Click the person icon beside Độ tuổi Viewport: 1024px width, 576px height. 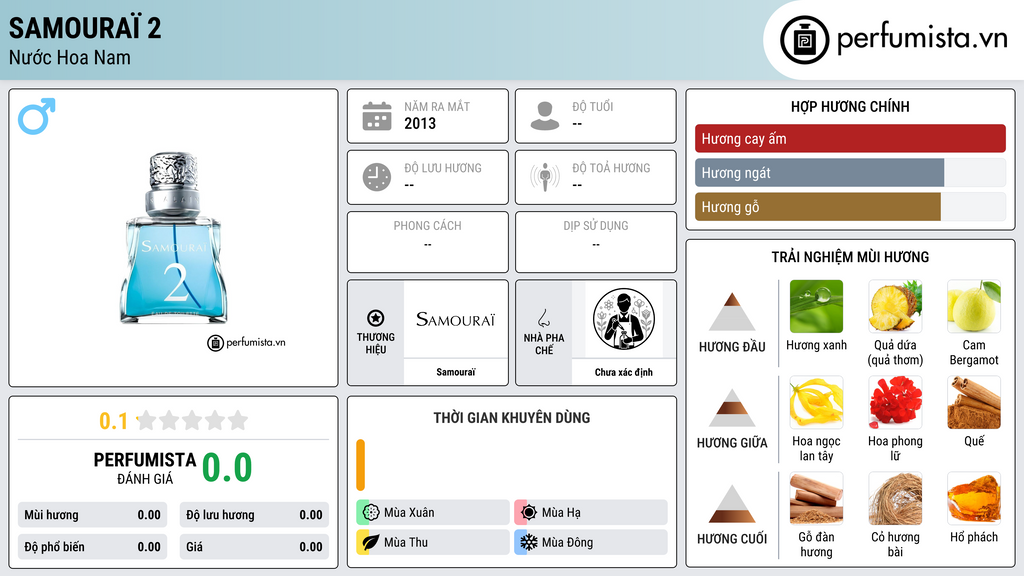[x=545, y=116]
